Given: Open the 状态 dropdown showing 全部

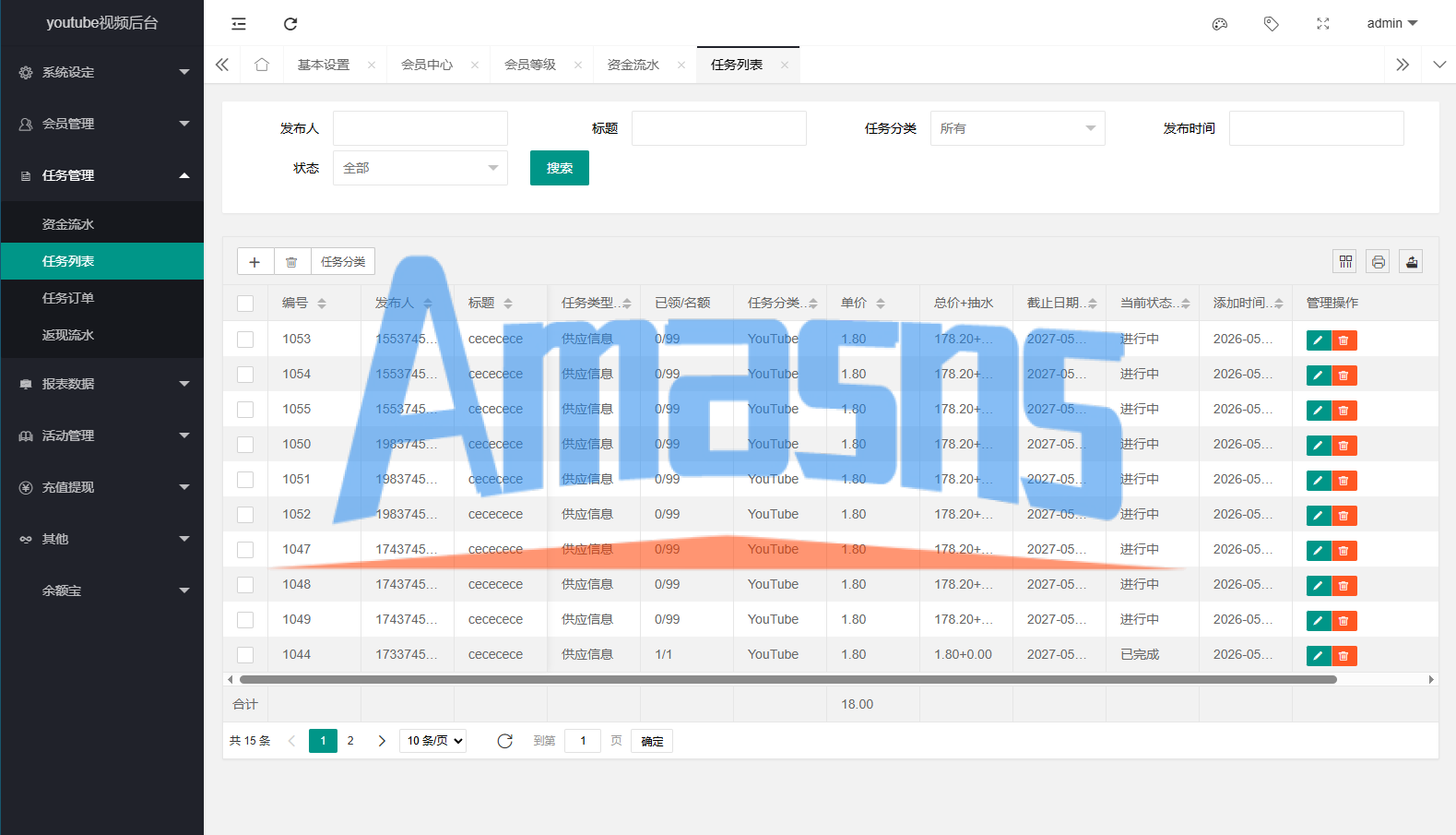Looking at the screenshot, I should [420, 168].
